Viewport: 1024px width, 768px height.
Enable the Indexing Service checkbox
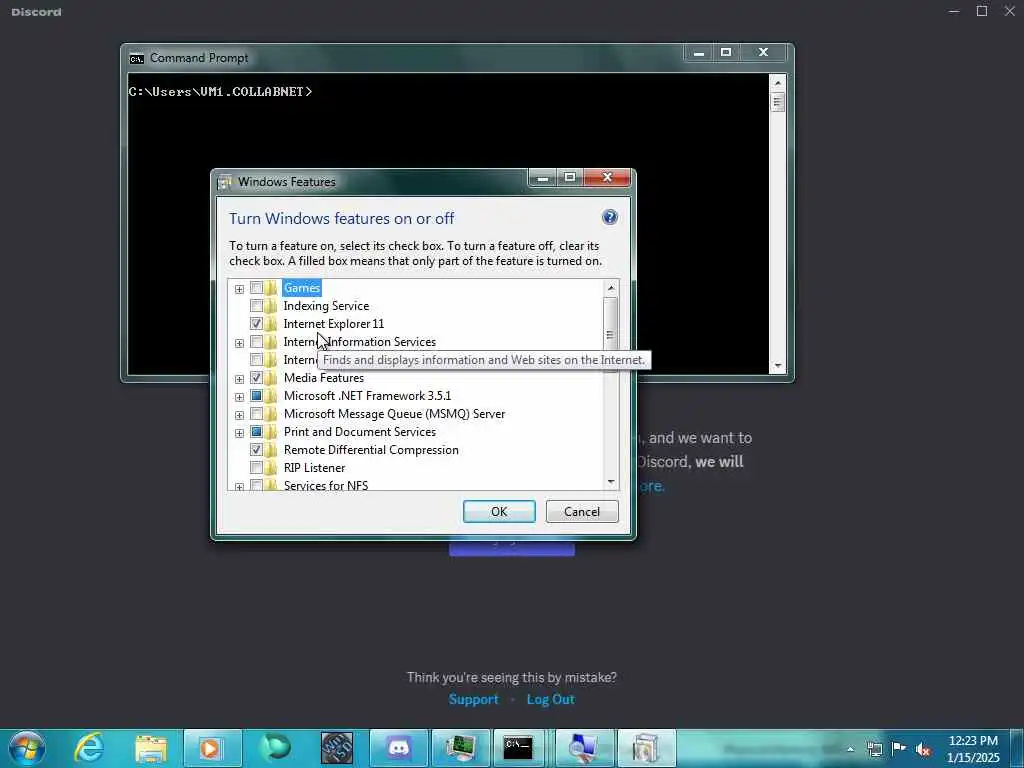pos(256,306)
